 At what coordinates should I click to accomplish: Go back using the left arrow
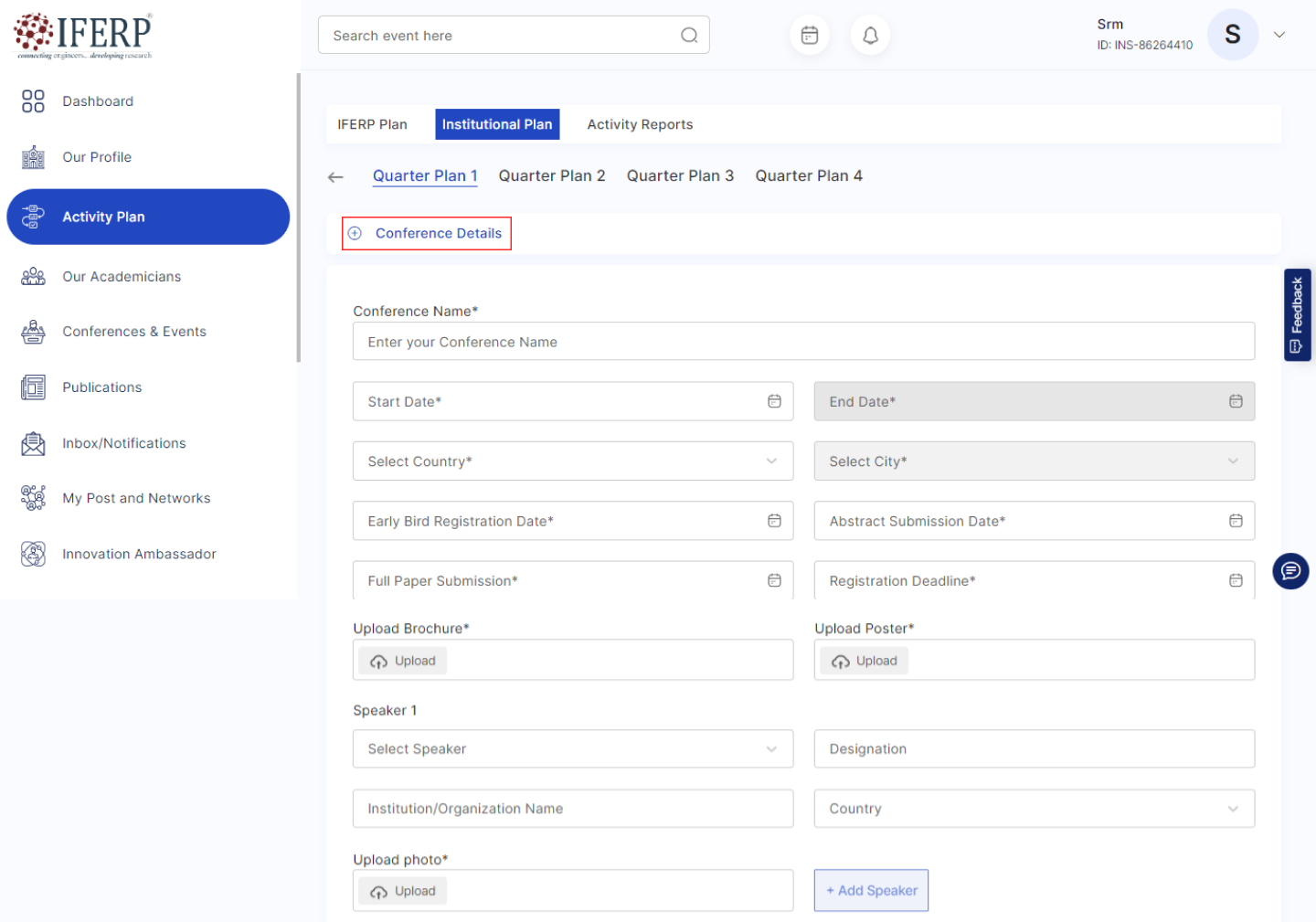click(335, 177)
